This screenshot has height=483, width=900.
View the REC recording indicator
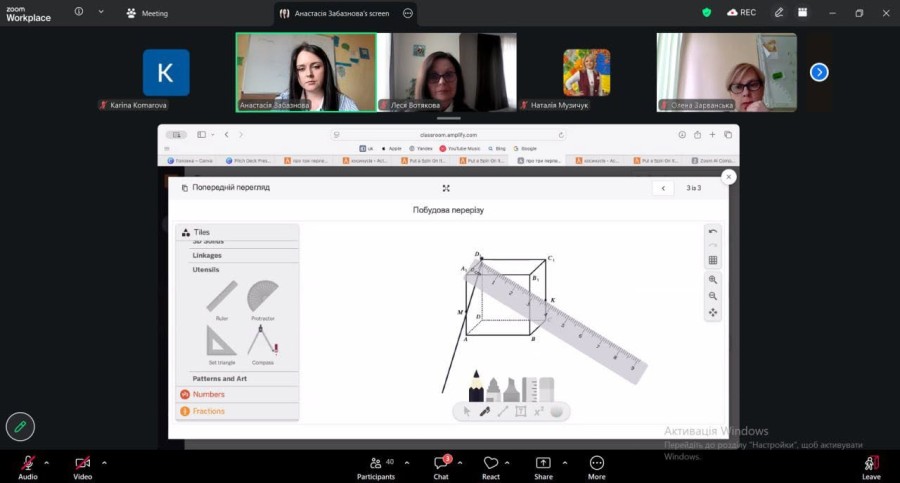click(x=742, y=12)
